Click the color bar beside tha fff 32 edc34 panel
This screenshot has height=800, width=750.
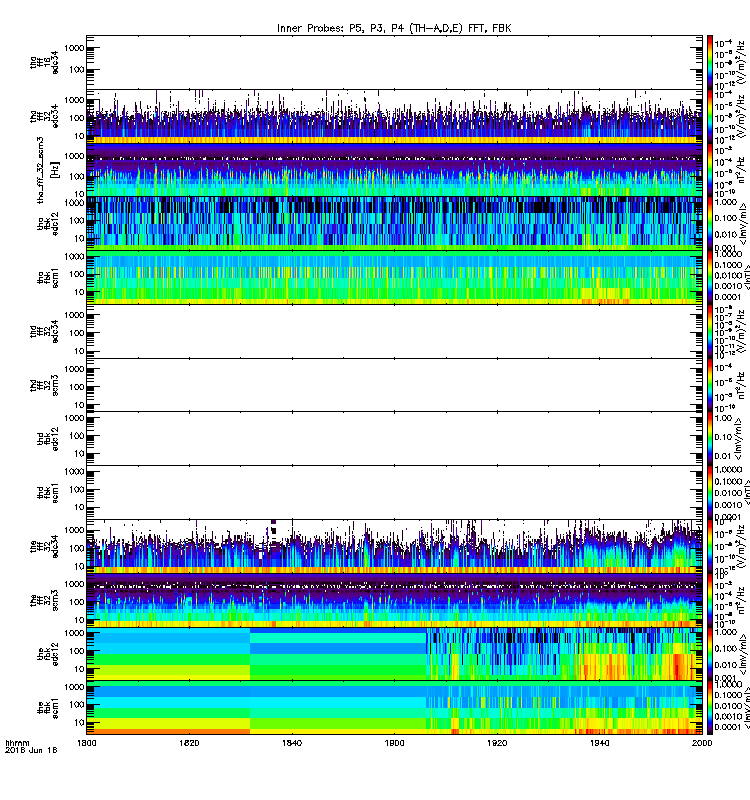[710, 116]
